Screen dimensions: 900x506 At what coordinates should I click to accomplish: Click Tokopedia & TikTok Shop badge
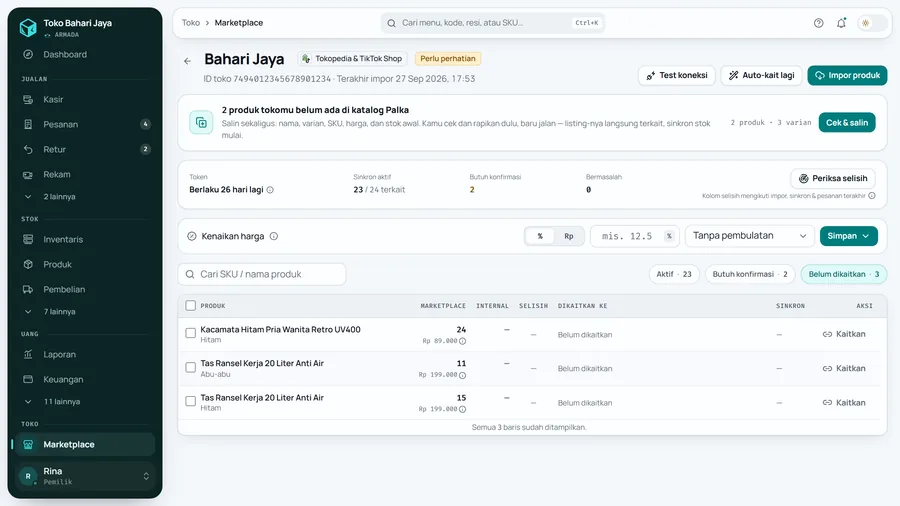[352, 59]
